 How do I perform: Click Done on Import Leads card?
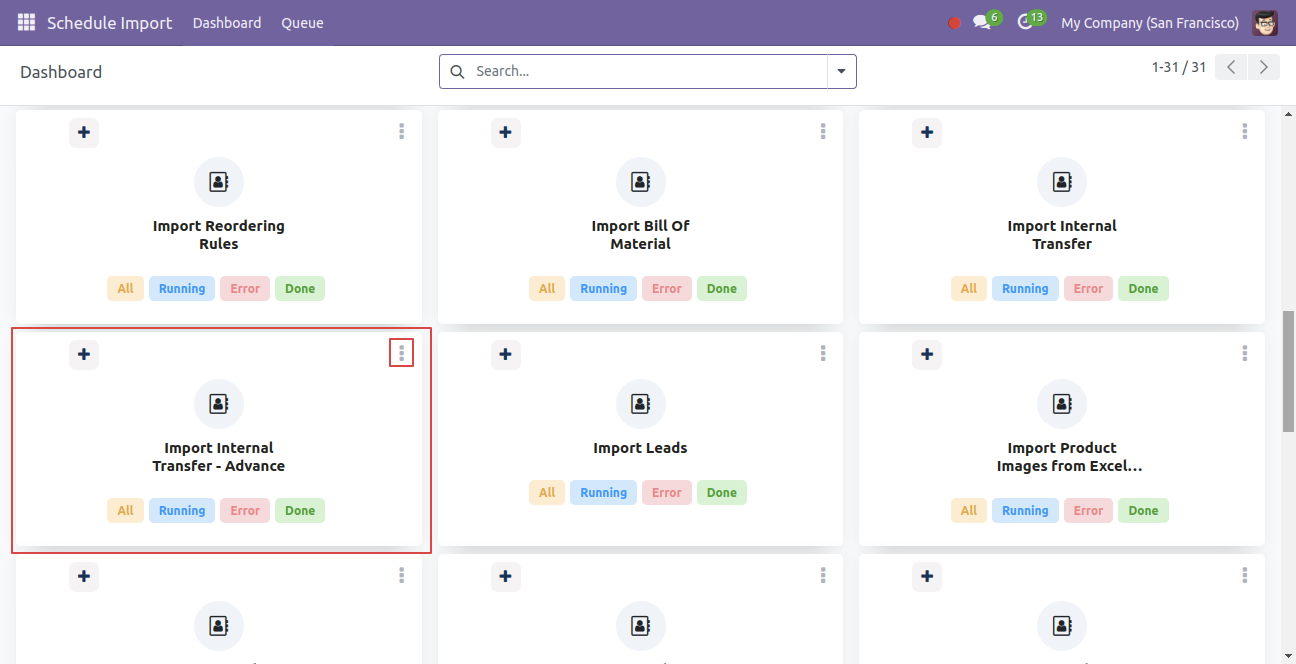[722, 493]
